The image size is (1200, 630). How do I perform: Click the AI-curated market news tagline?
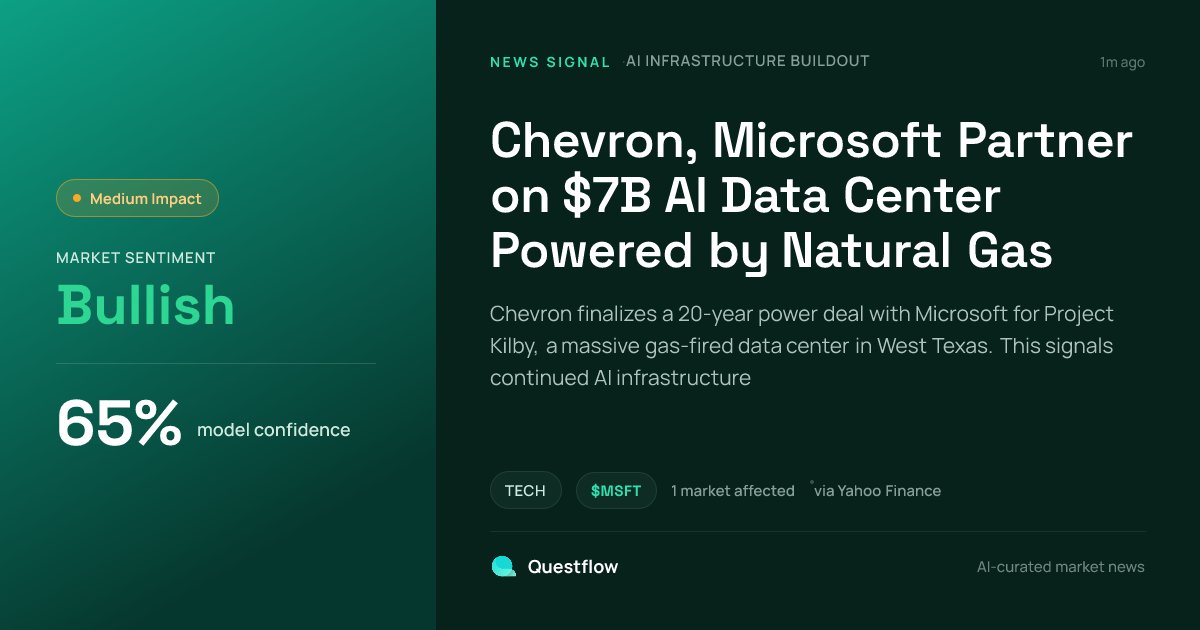click(1061, 567)
